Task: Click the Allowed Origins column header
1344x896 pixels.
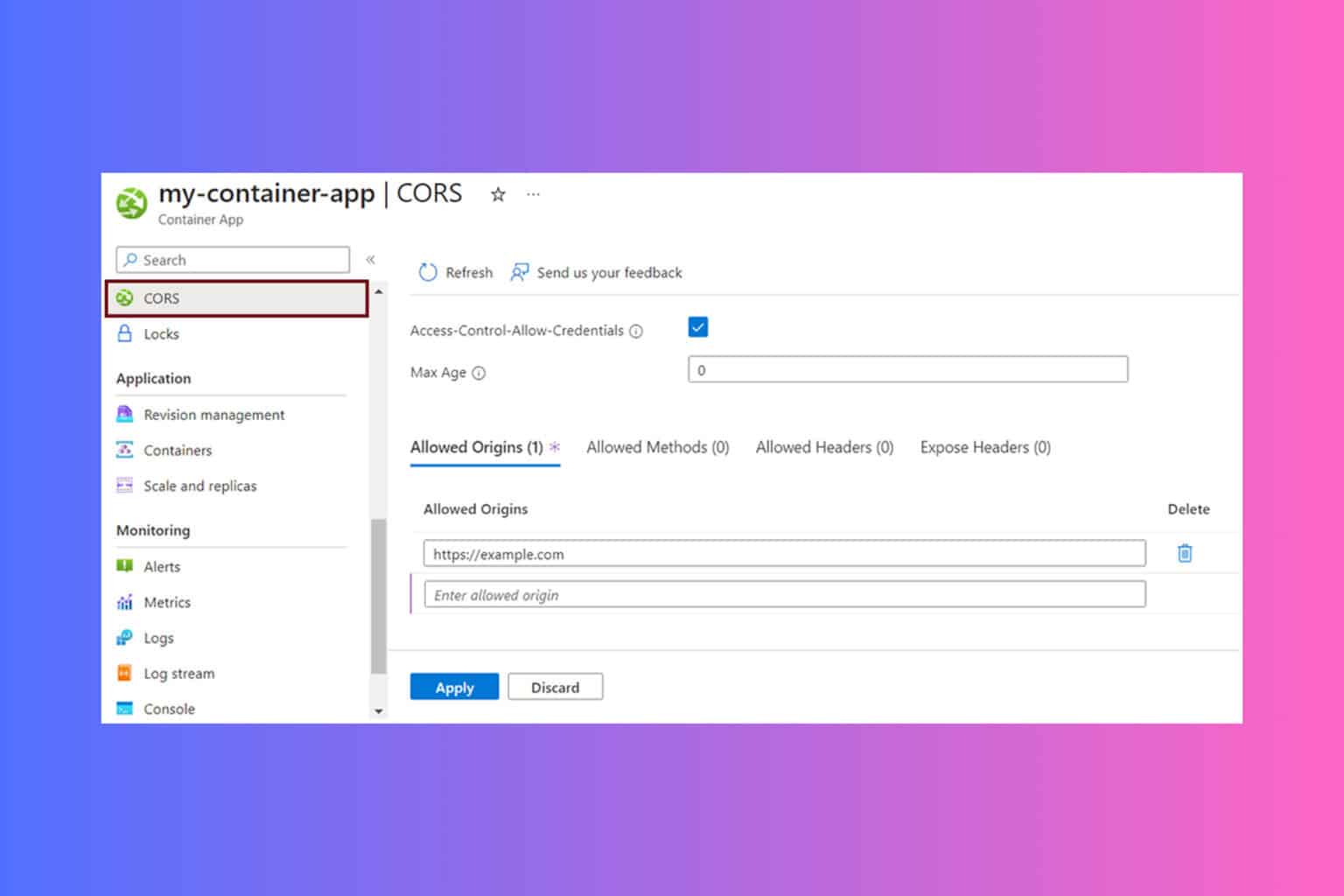Action: click(x=475, y=509)
